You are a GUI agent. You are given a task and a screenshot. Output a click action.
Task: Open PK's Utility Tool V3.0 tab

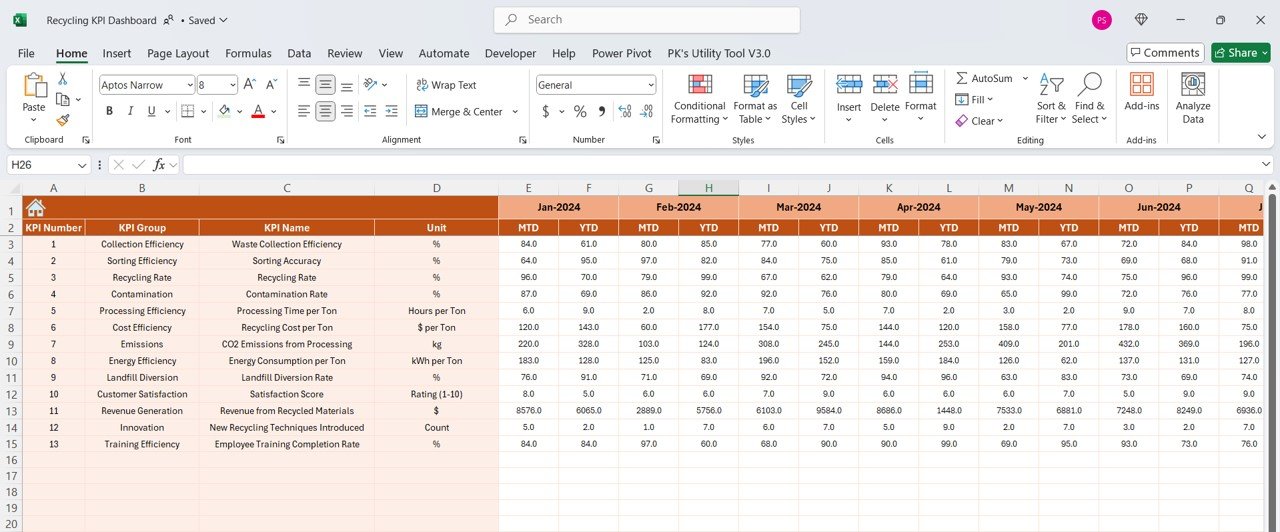point(717,54)
